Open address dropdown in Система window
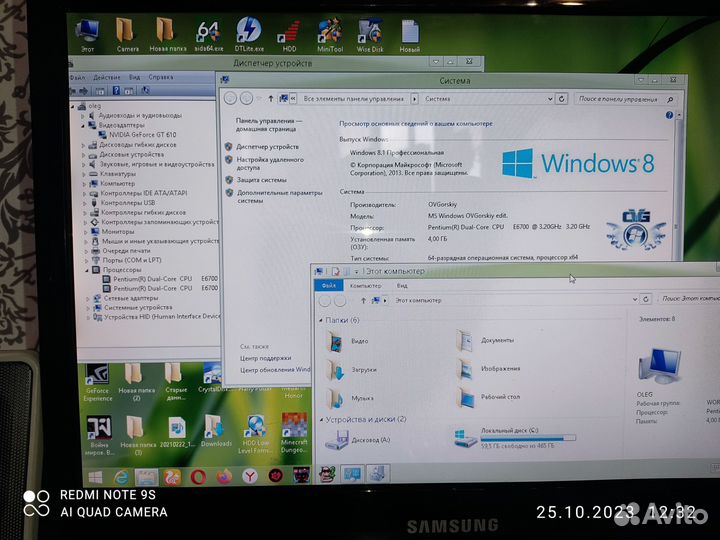This screenshot has height=540, width=720. pos(550,99)
